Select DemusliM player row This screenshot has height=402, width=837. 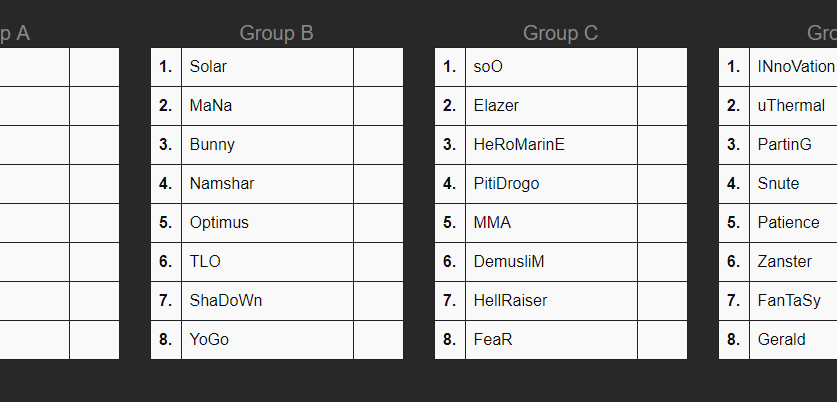(x=509, y=262)
